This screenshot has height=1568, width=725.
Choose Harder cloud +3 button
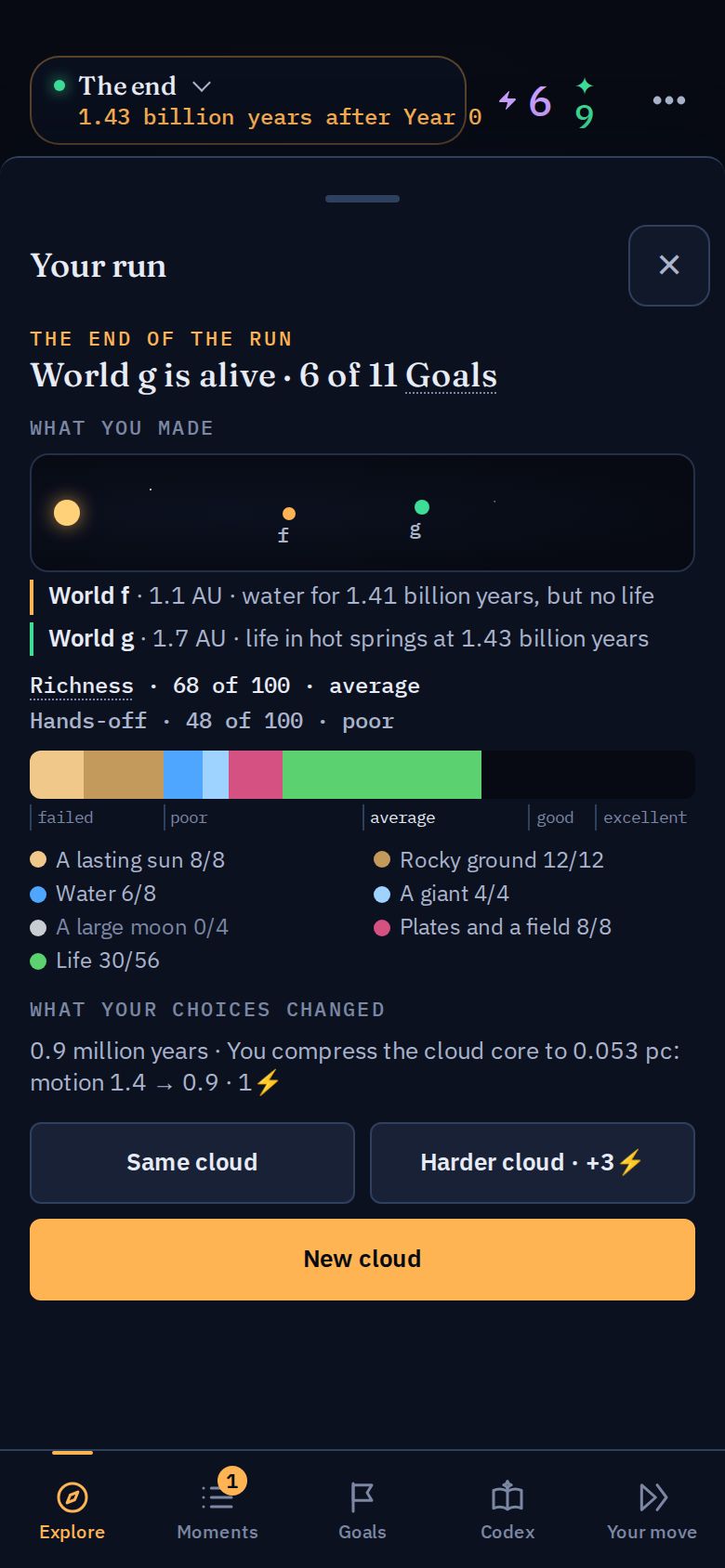[533, 1163]
